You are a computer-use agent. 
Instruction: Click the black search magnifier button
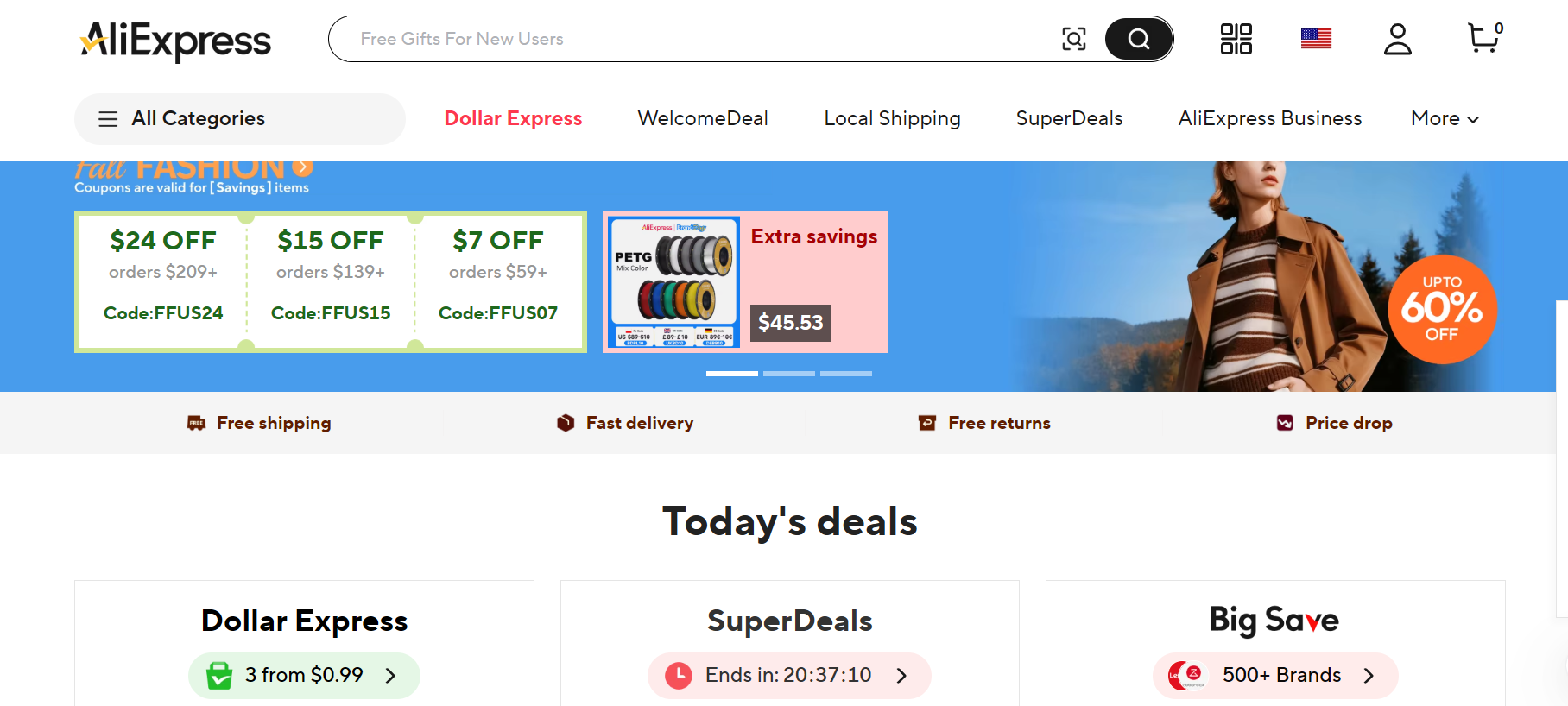(x=1138, y=39)
